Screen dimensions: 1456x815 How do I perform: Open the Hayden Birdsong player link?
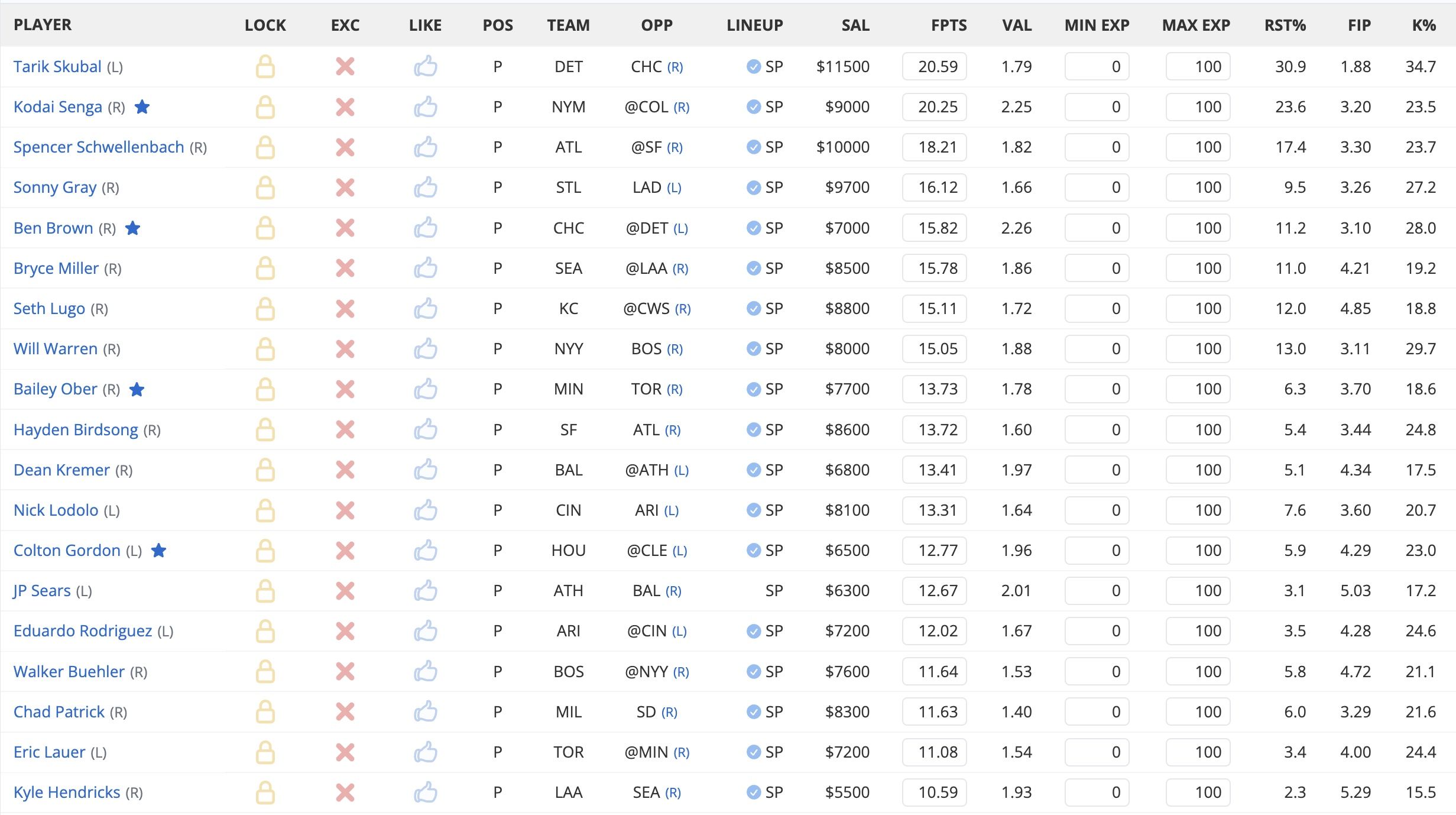[76, 429]
